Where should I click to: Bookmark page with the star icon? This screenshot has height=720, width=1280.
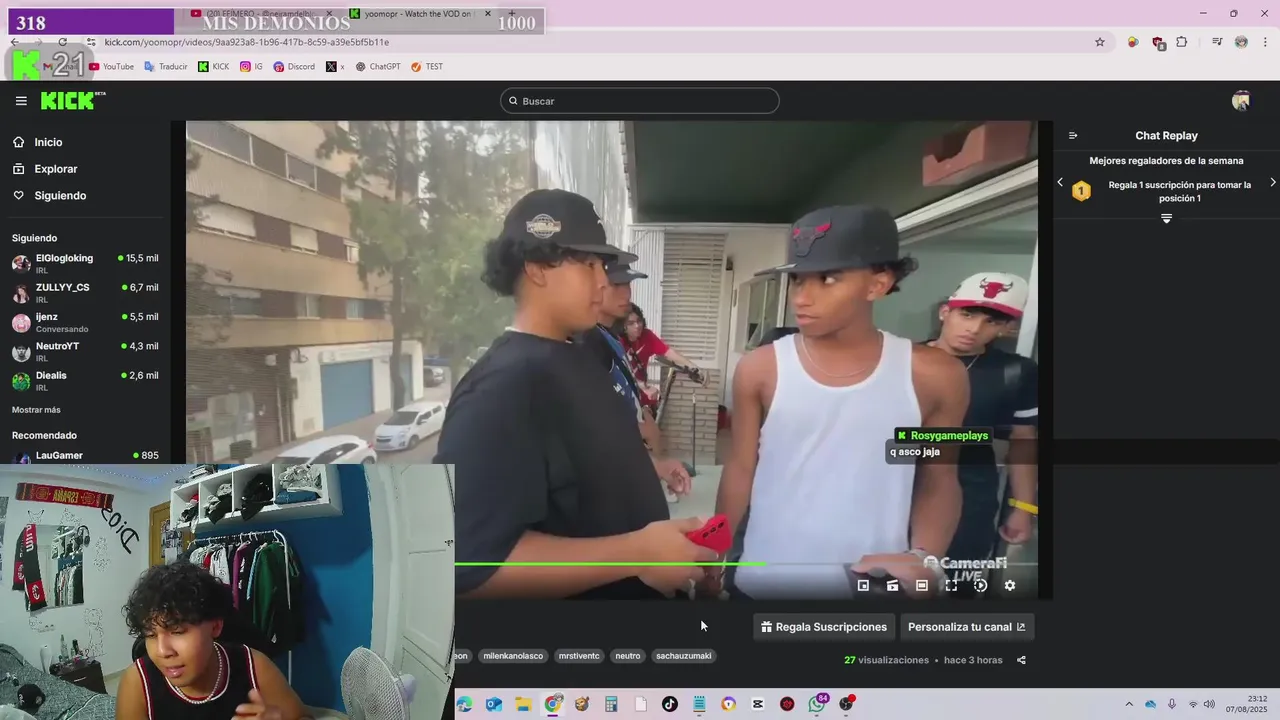[1100, 42]
